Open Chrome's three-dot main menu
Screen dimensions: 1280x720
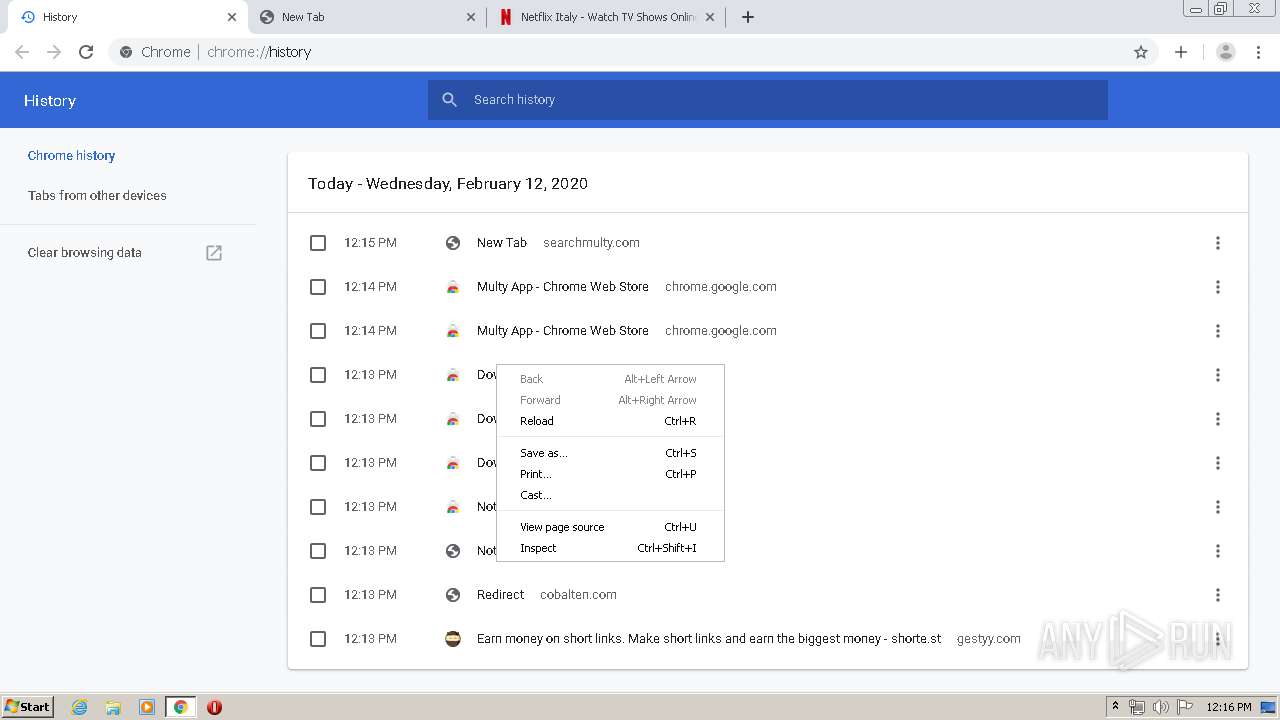pyautogui.click(x=1259, y=52)
